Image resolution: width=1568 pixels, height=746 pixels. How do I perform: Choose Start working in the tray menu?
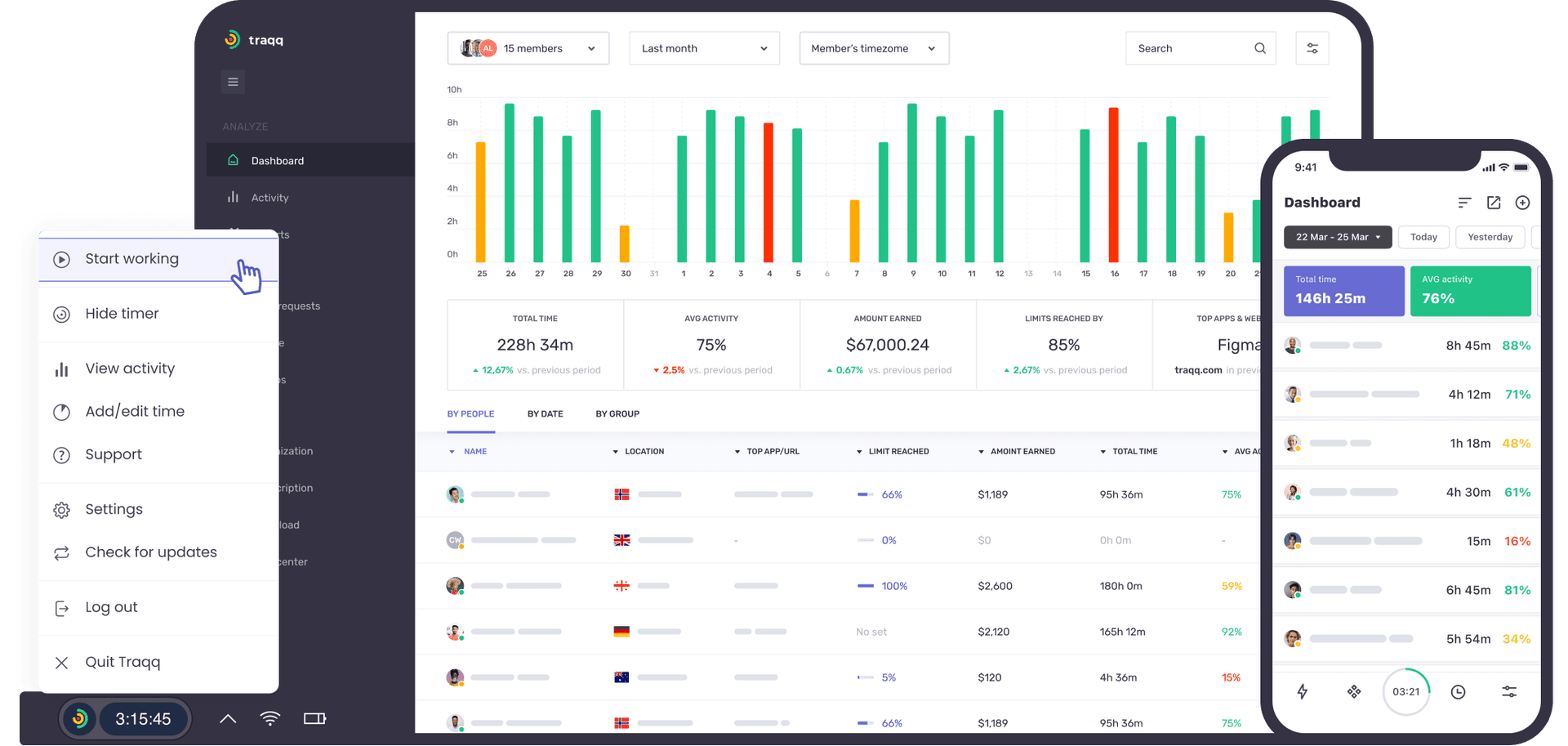click(131, 258)
